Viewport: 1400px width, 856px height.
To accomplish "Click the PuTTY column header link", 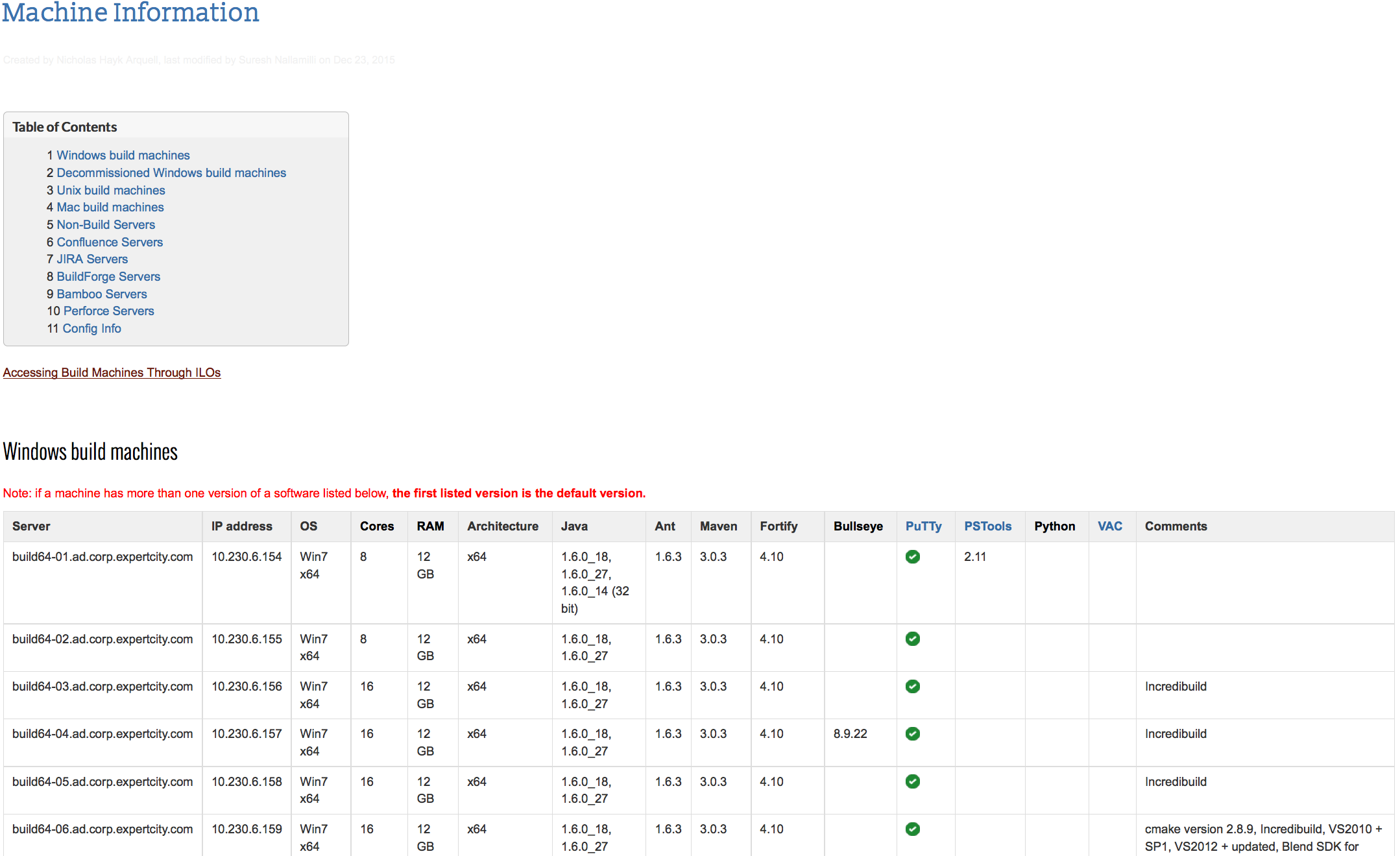I will click(923, 526).
